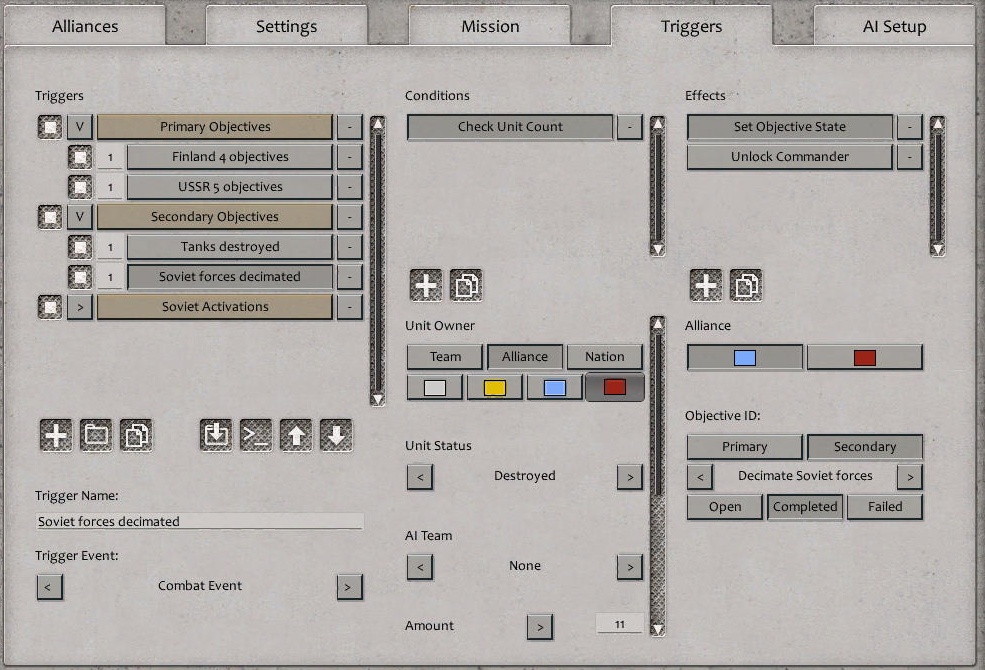
Task: Copy the selected effect
Action: coord(746,285)
